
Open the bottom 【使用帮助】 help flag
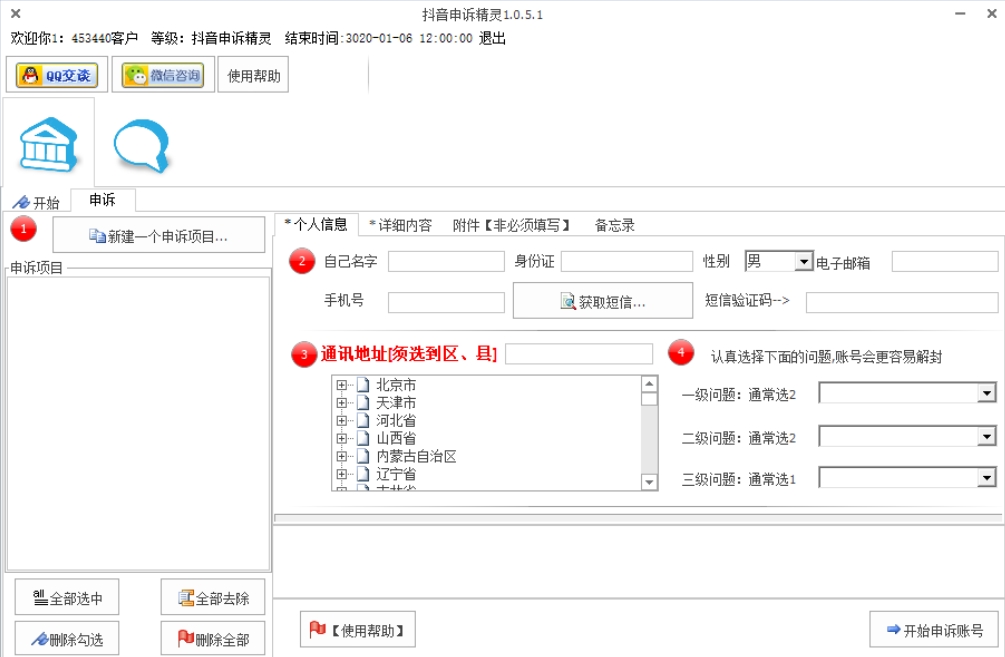click(357, 629)
